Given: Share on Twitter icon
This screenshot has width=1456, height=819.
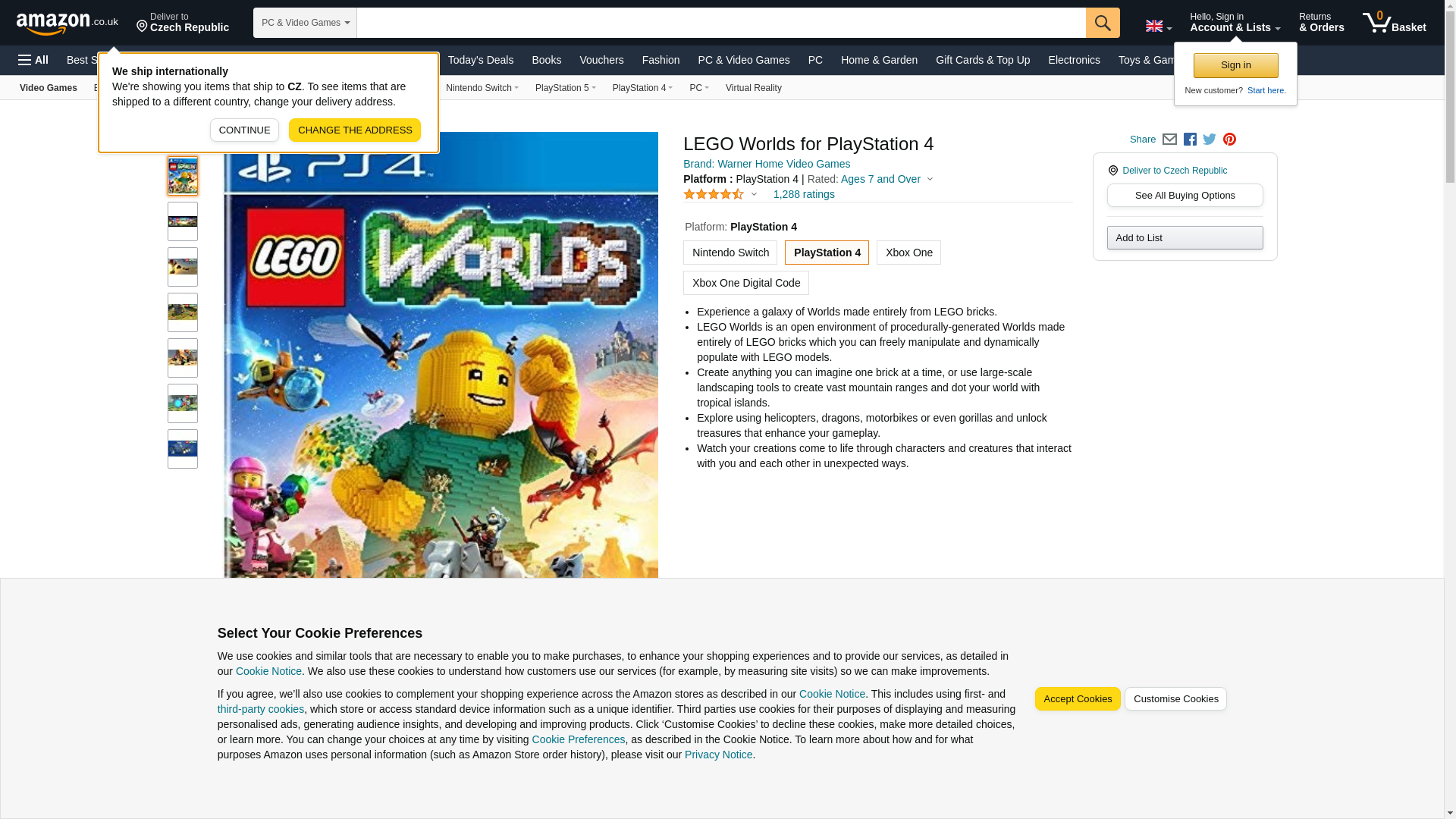Looking at the screenshot, I should coord(1210,140).
